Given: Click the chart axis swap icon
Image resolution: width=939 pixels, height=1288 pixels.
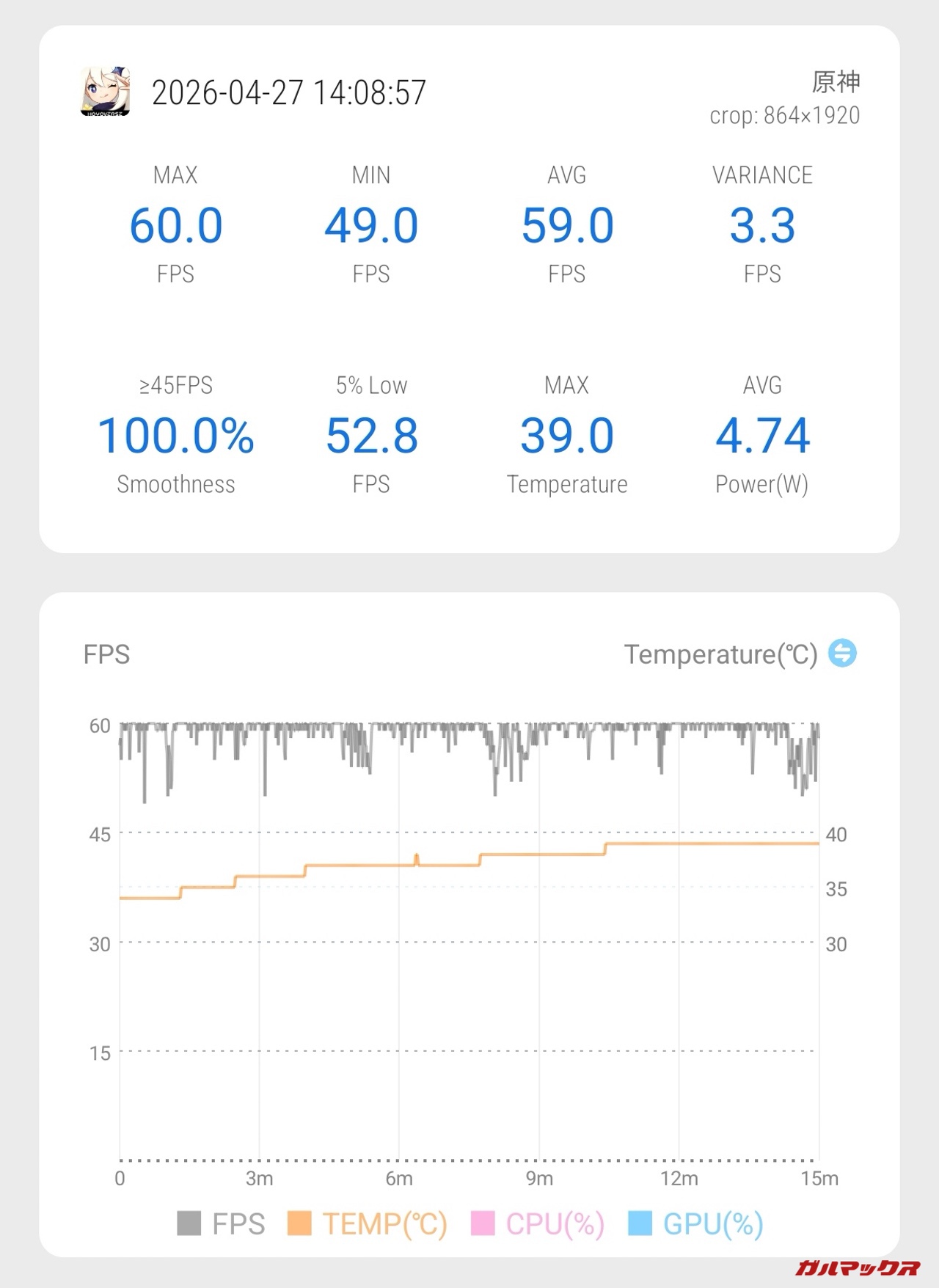Looking at the screenshot, I should tap(842, 653).
